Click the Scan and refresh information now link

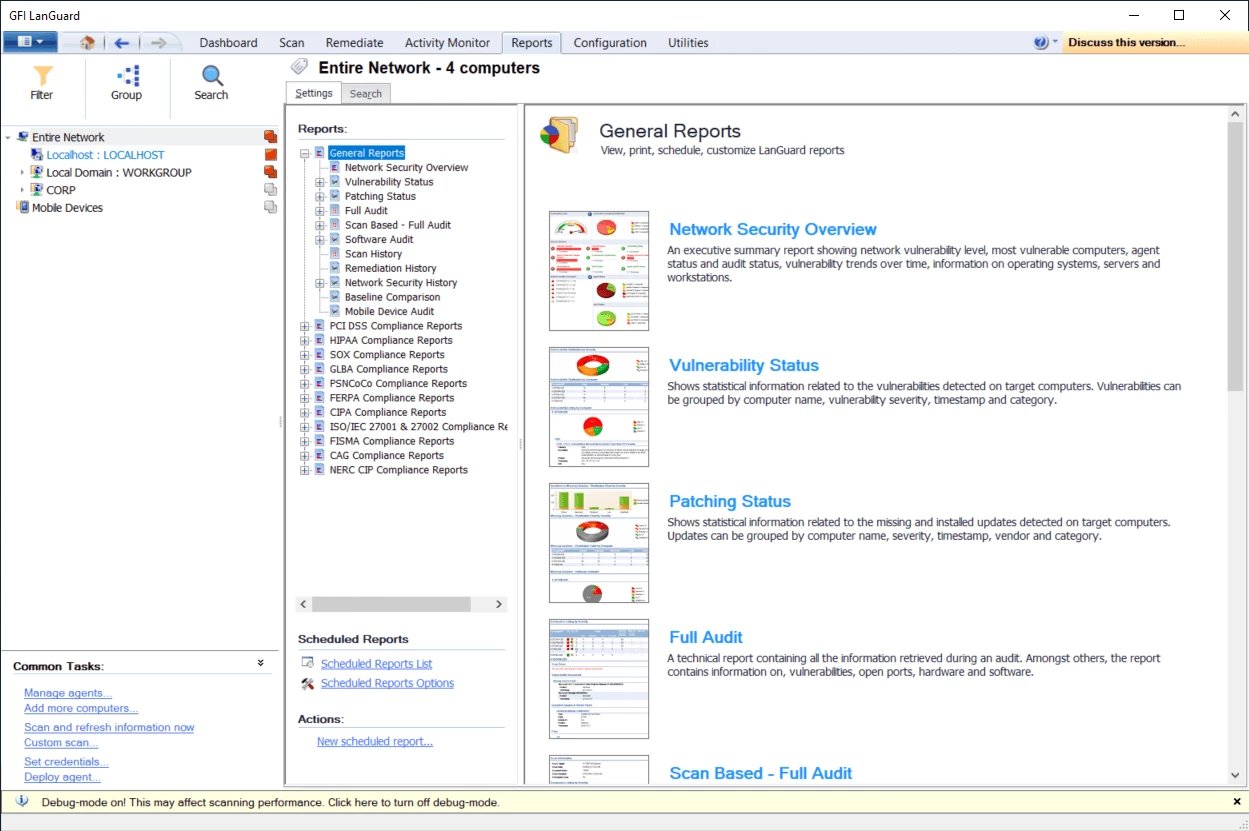tap(109, 728)
